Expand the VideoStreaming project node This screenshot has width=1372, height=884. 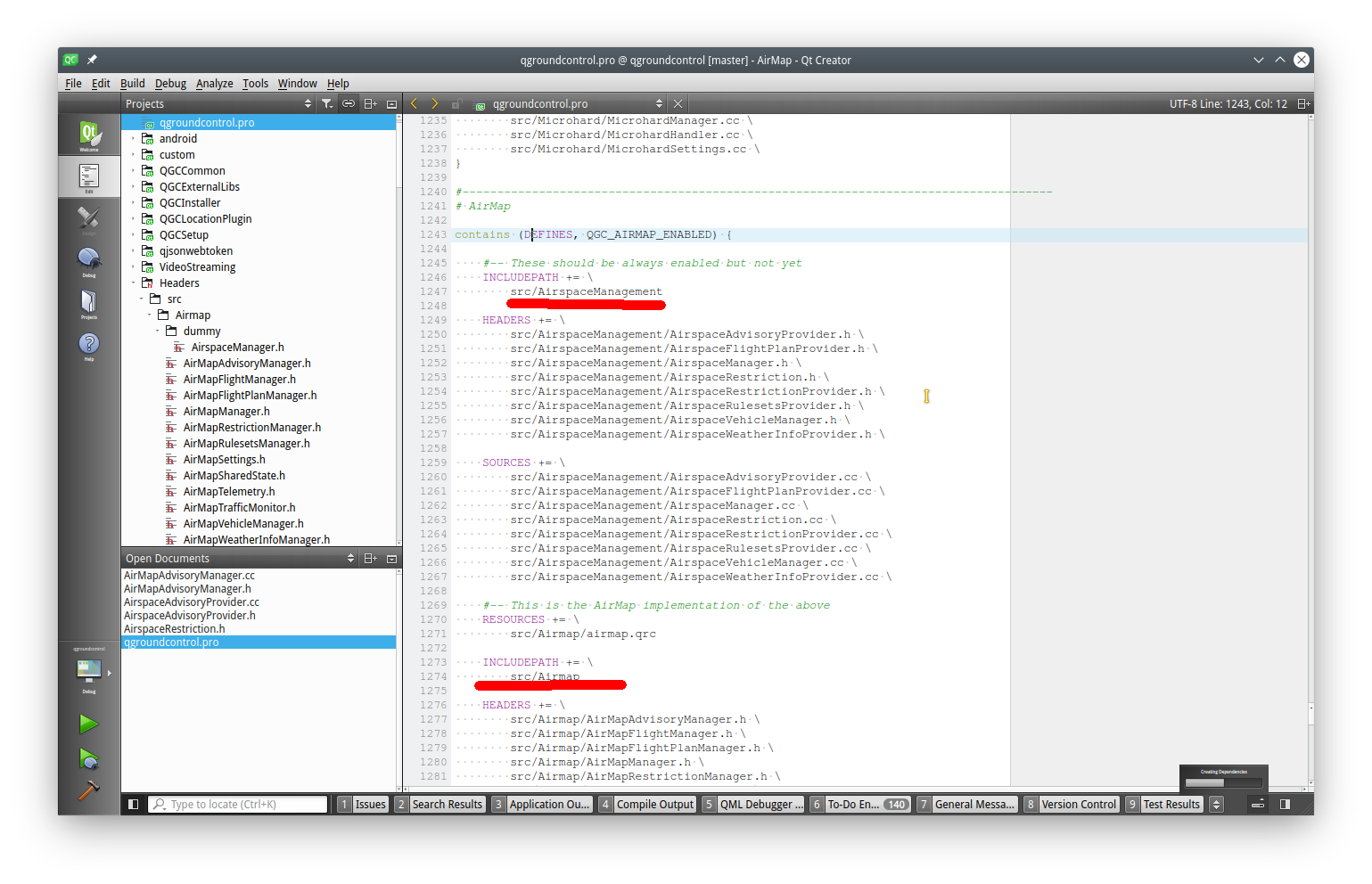click(133, 267)
